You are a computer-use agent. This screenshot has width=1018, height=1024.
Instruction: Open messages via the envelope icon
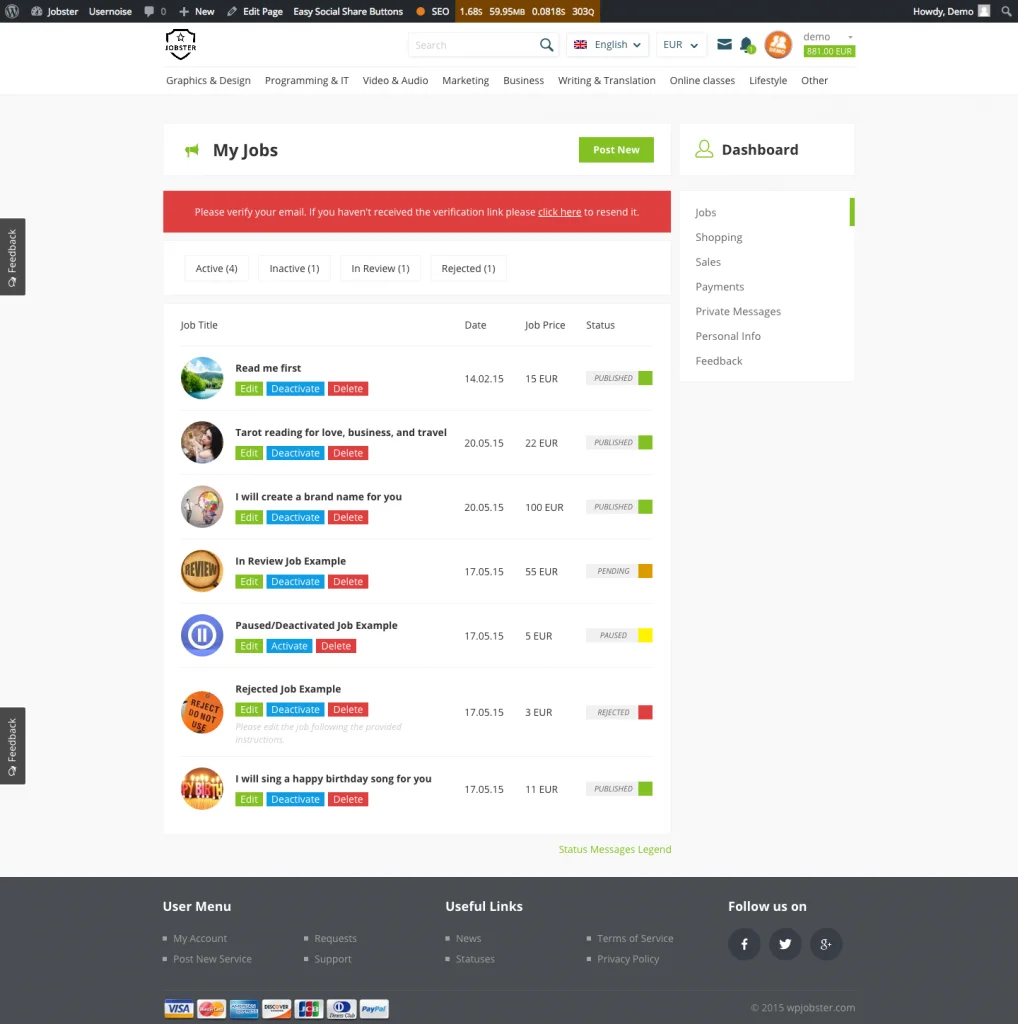click(x=724, y=44)
